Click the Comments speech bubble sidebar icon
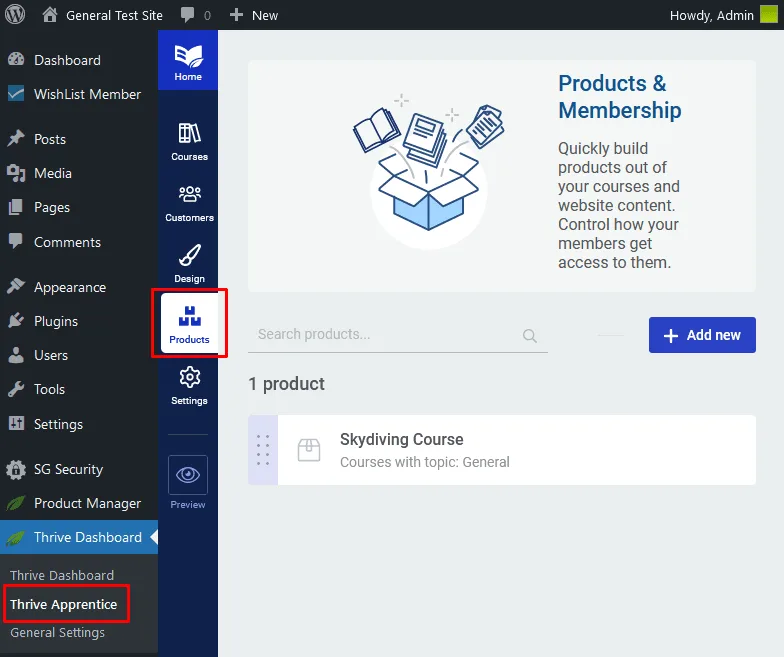Screen dimensions: 784x657 pyautogui.click(x=16, y=241)
